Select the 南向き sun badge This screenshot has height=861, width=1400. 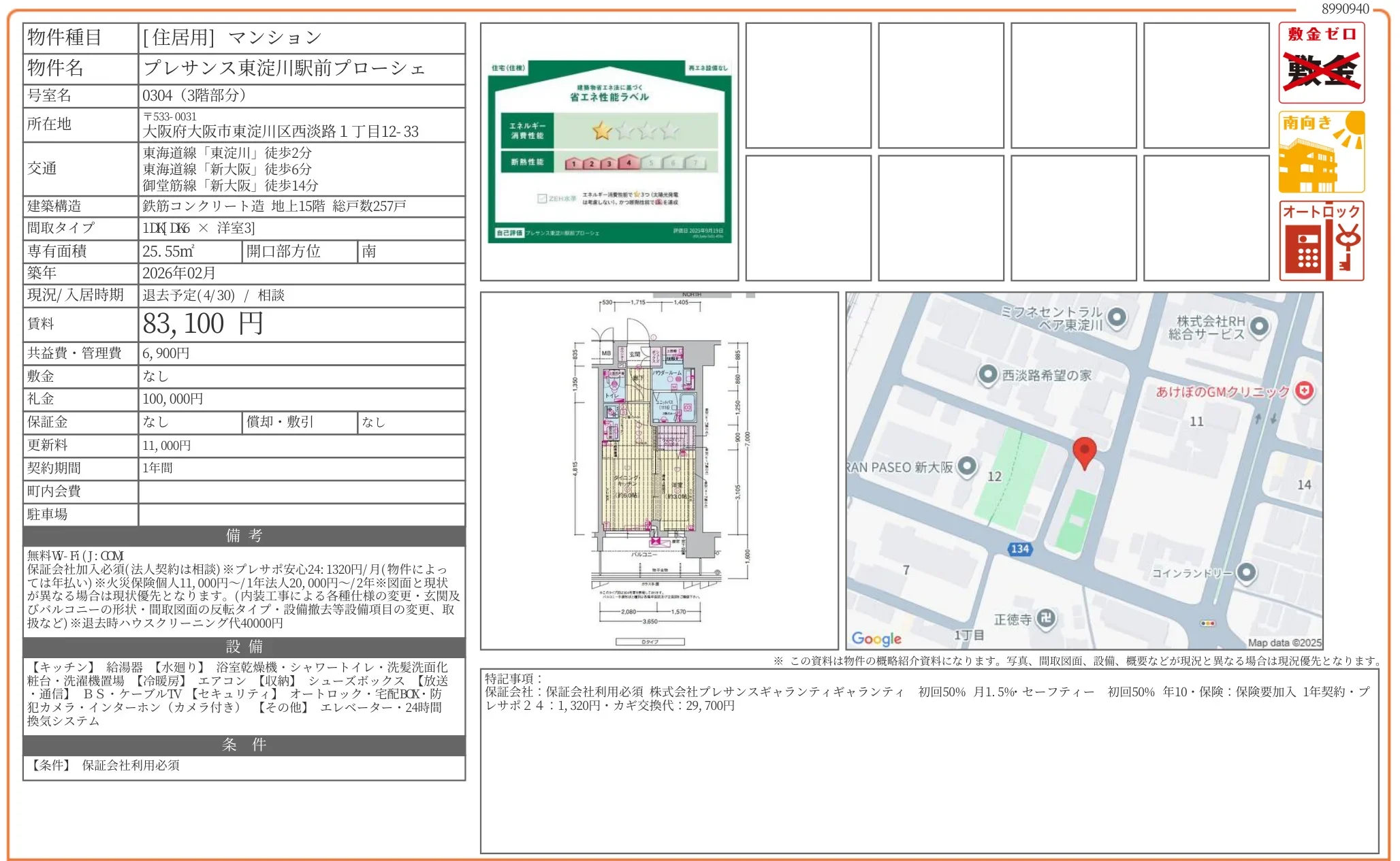coord(1322,151)
